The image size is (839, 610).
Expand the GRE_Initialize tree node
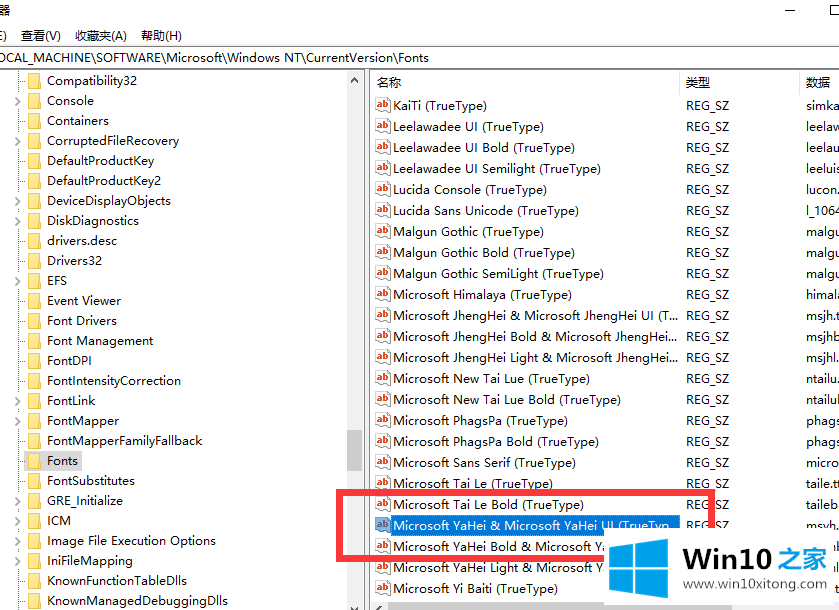(17, 501)
